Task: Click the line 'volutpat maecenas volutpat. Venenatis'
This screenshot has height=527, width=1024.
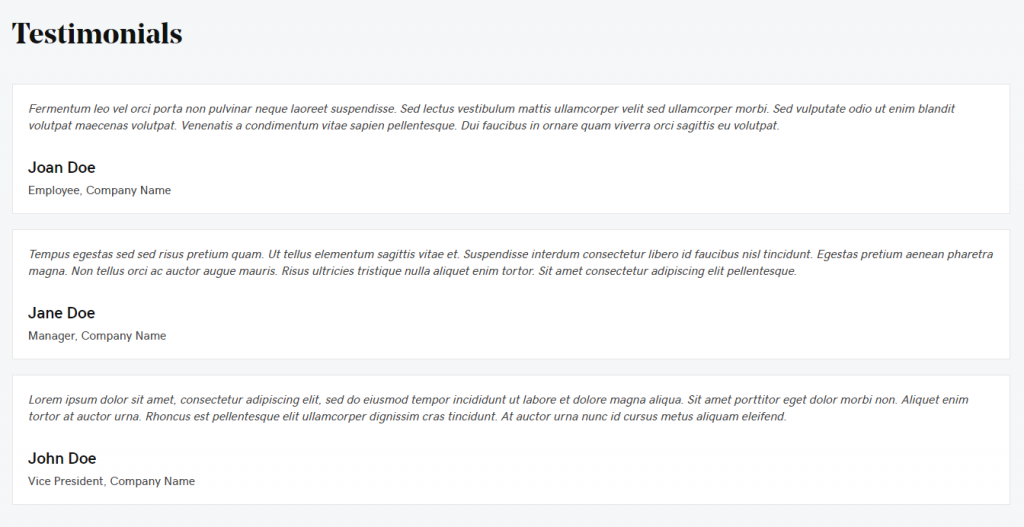Action: pyautogui.click(x=404, y=125)
